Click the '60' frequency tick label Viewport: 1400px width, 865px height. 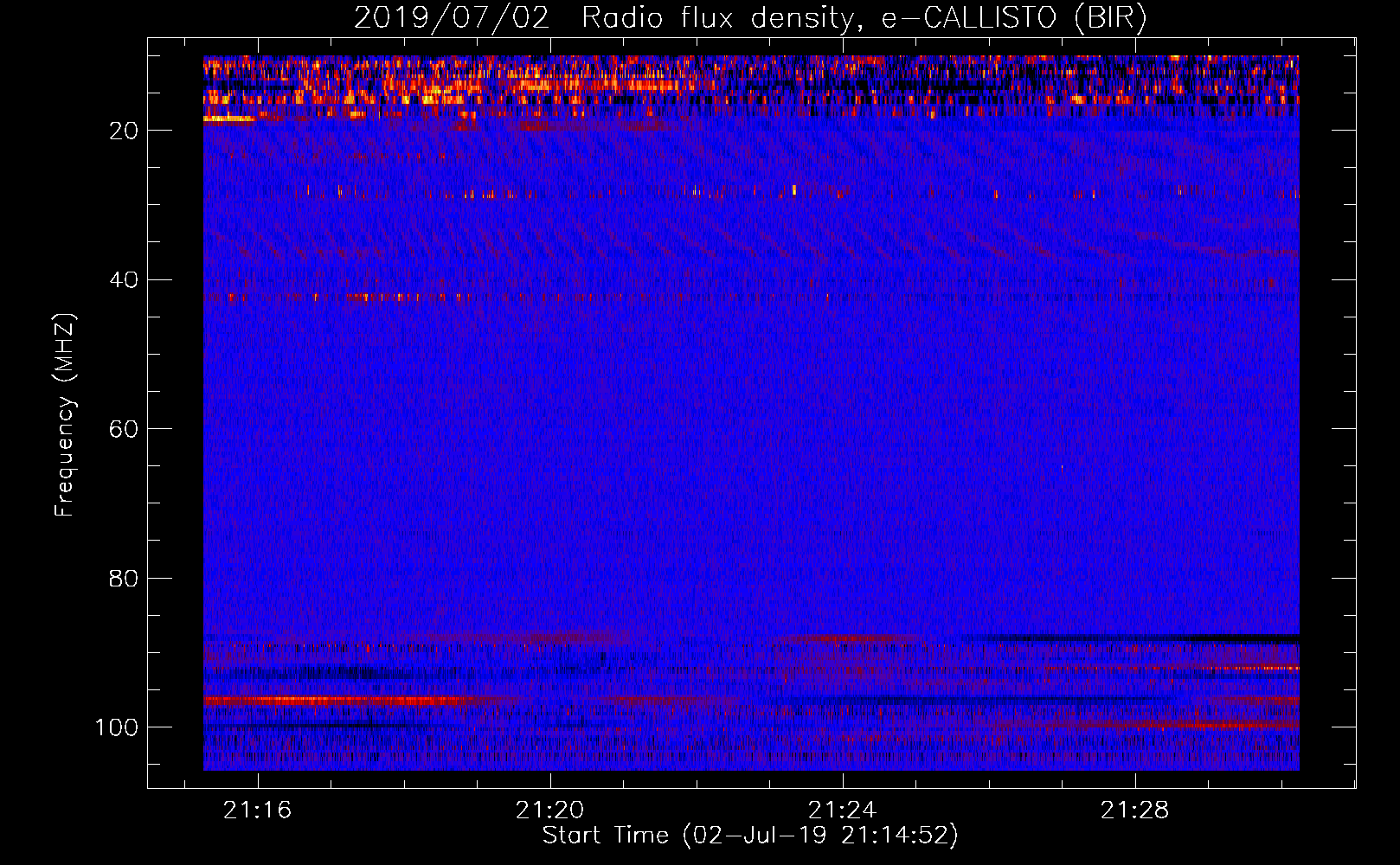tap(124, 429)
